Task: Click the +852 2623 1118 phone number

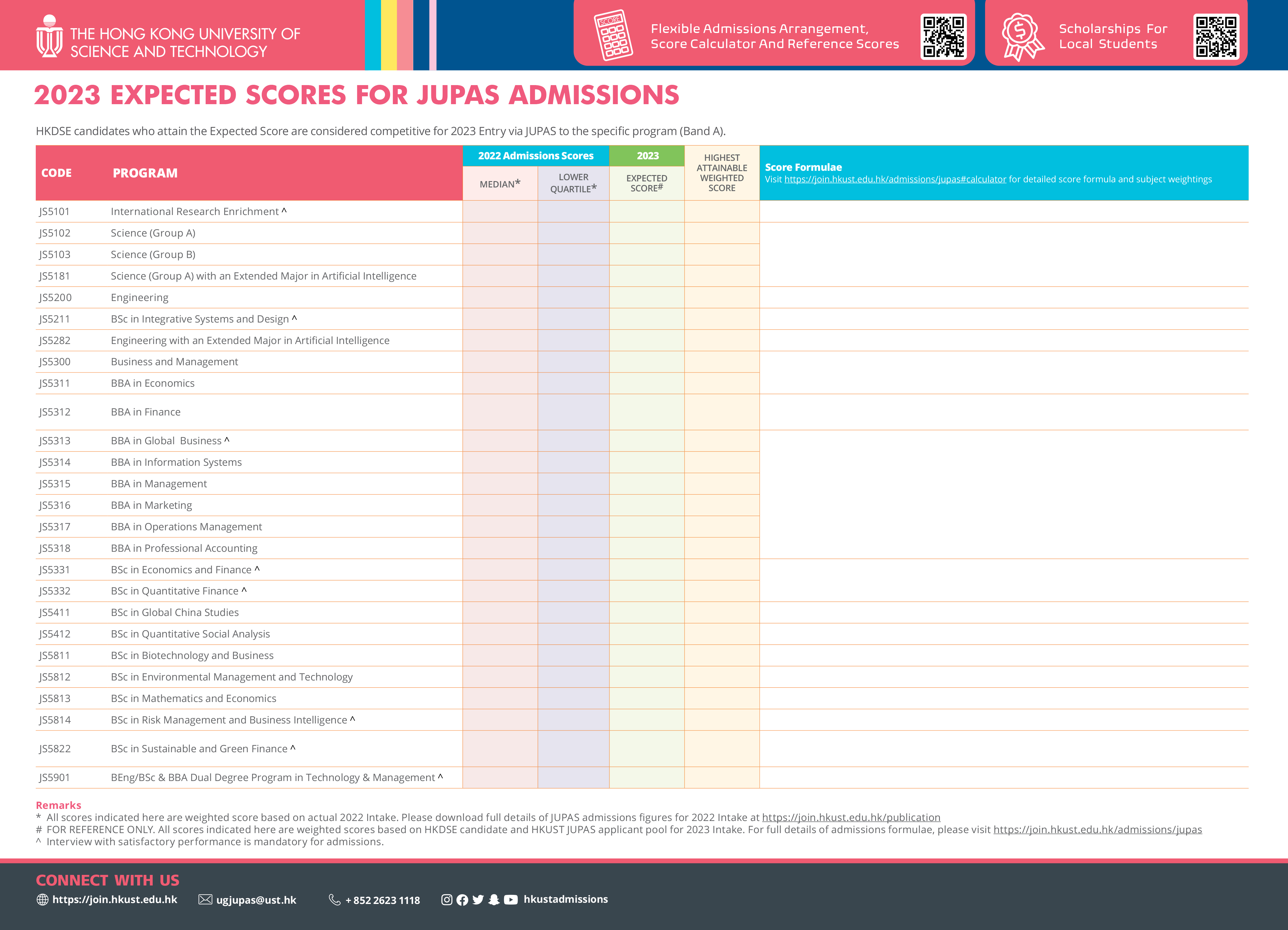Action: point(383,900)
